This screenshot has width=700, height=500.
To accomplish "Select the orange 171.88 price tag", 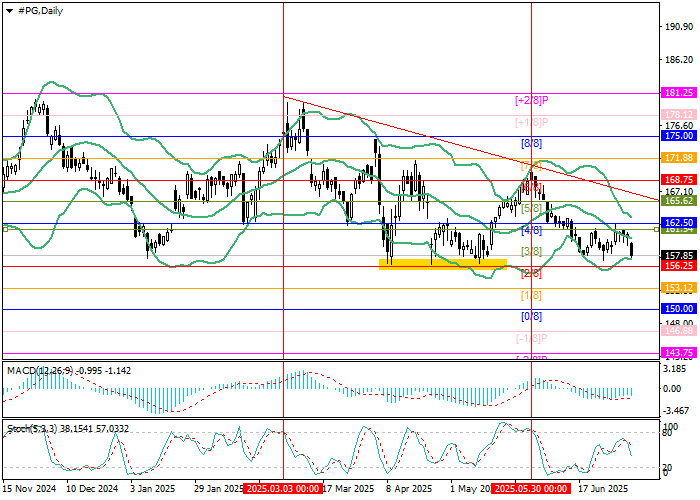I will pyautogui.click(x=679, y=158).
